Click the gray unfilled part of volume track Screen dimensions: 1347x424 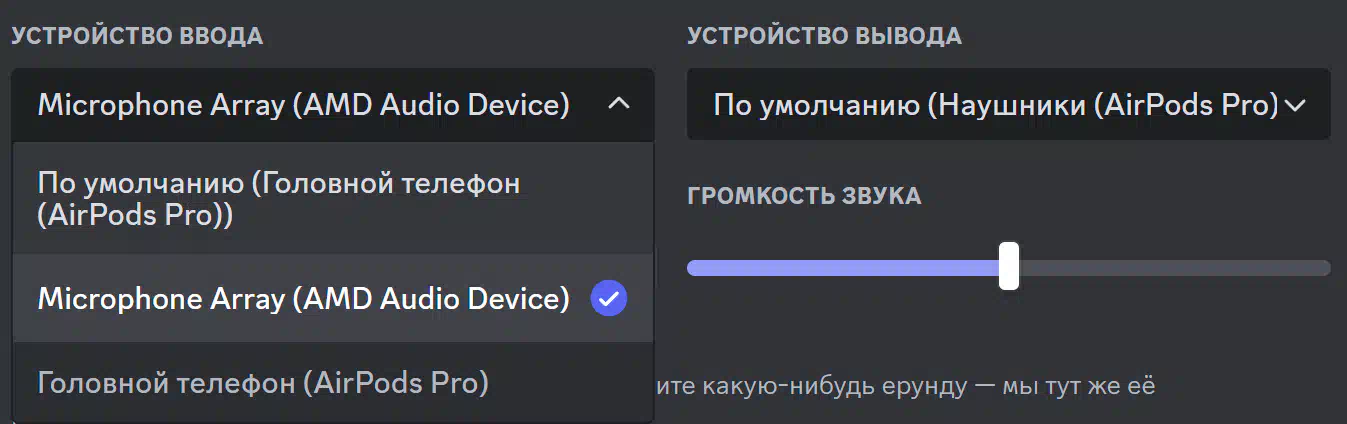[1174, 267]
